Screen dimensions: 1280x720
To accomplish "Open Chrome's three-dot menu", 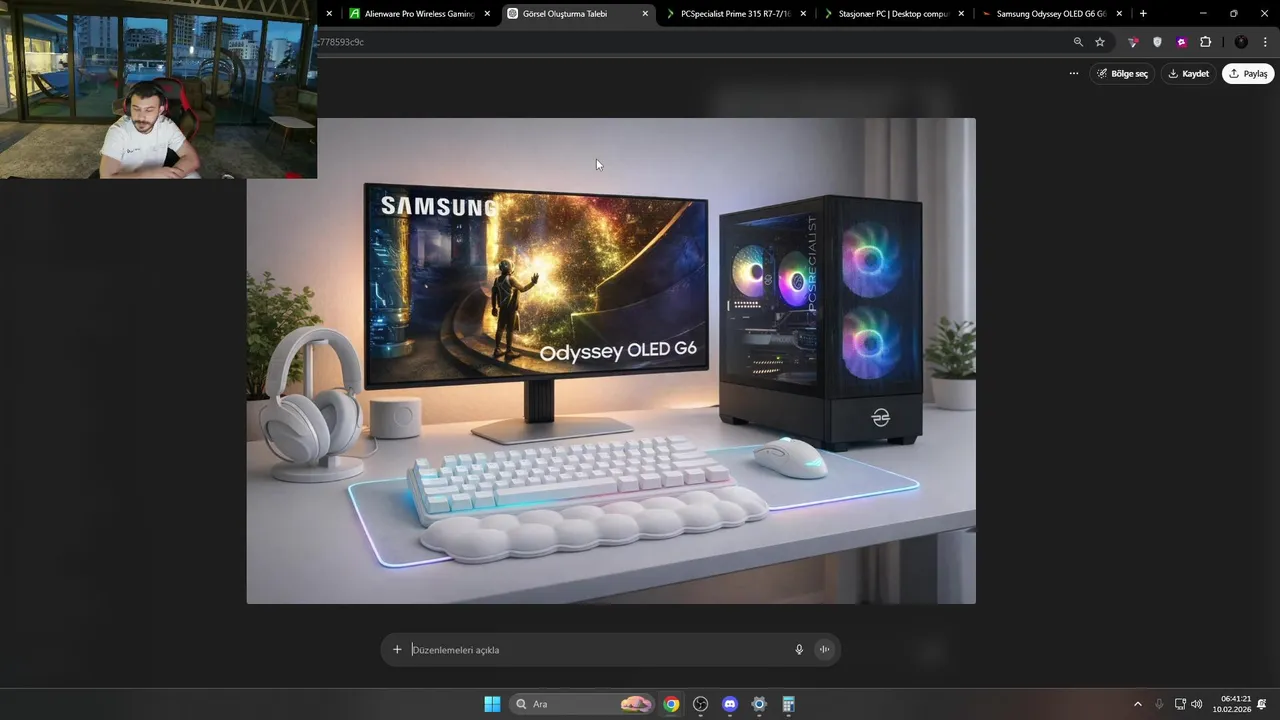I will point(1265,42).
